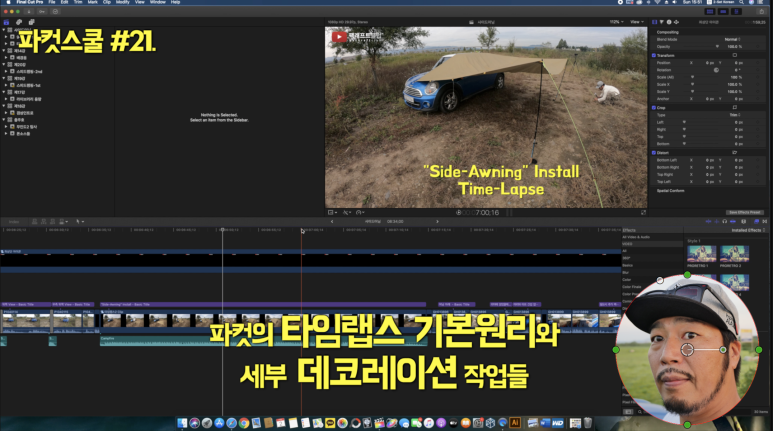
Task: Toggle the Distort checkbox in inspector
Action: tap(654, 153)
